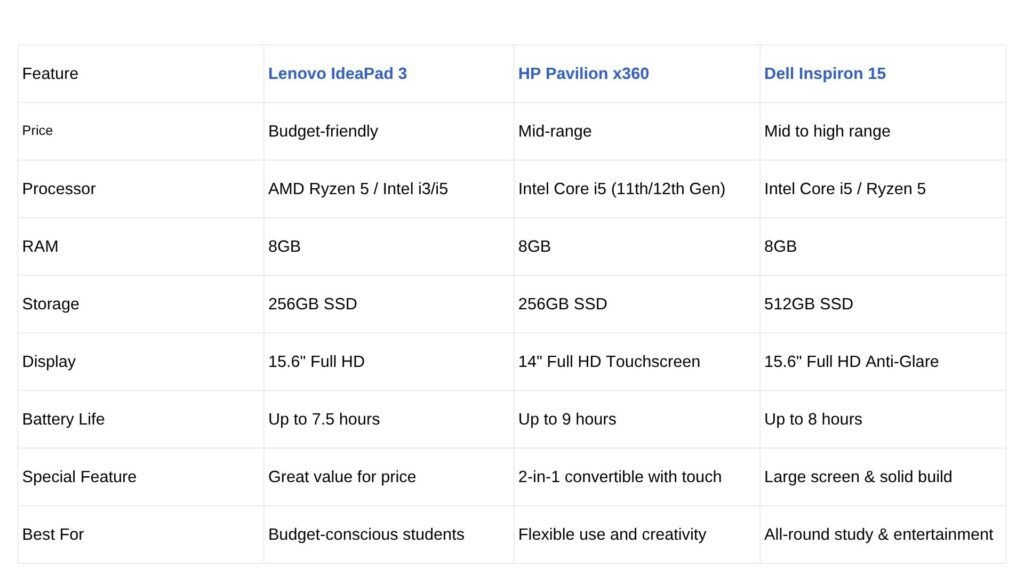
Task: Select the RAM row label
Action: click(40, 246)
